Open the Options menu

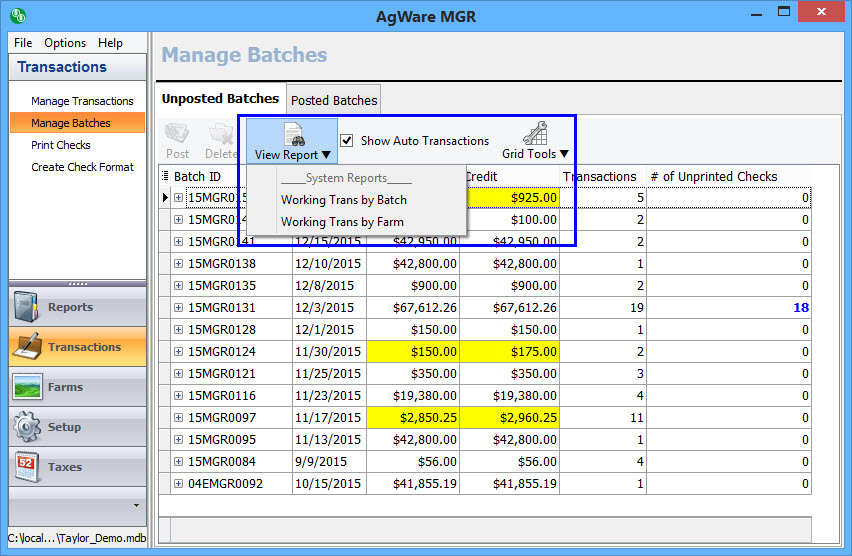pyautogui.click(x=65, y=43)
